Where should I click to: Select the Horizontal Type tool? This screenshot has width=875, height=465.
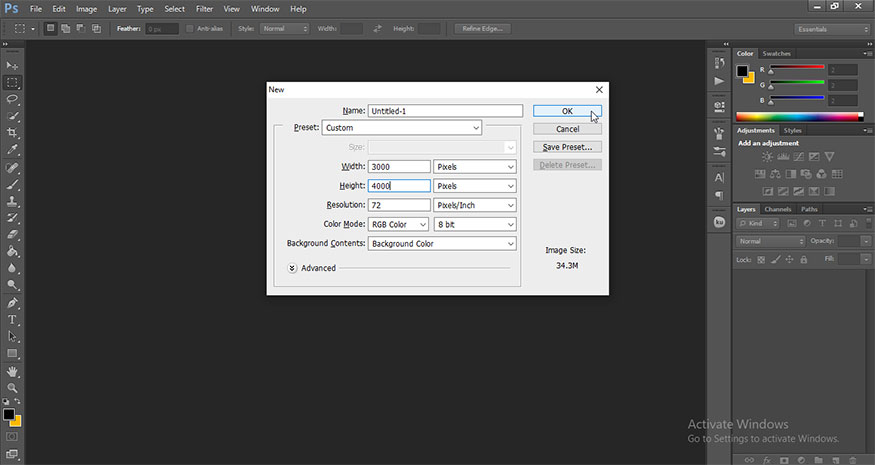coord(12,320)
